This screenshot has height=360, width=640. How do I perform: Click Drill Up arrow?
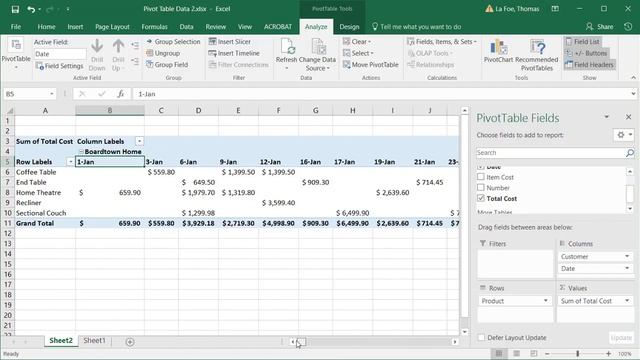click(x=118, y=55)
